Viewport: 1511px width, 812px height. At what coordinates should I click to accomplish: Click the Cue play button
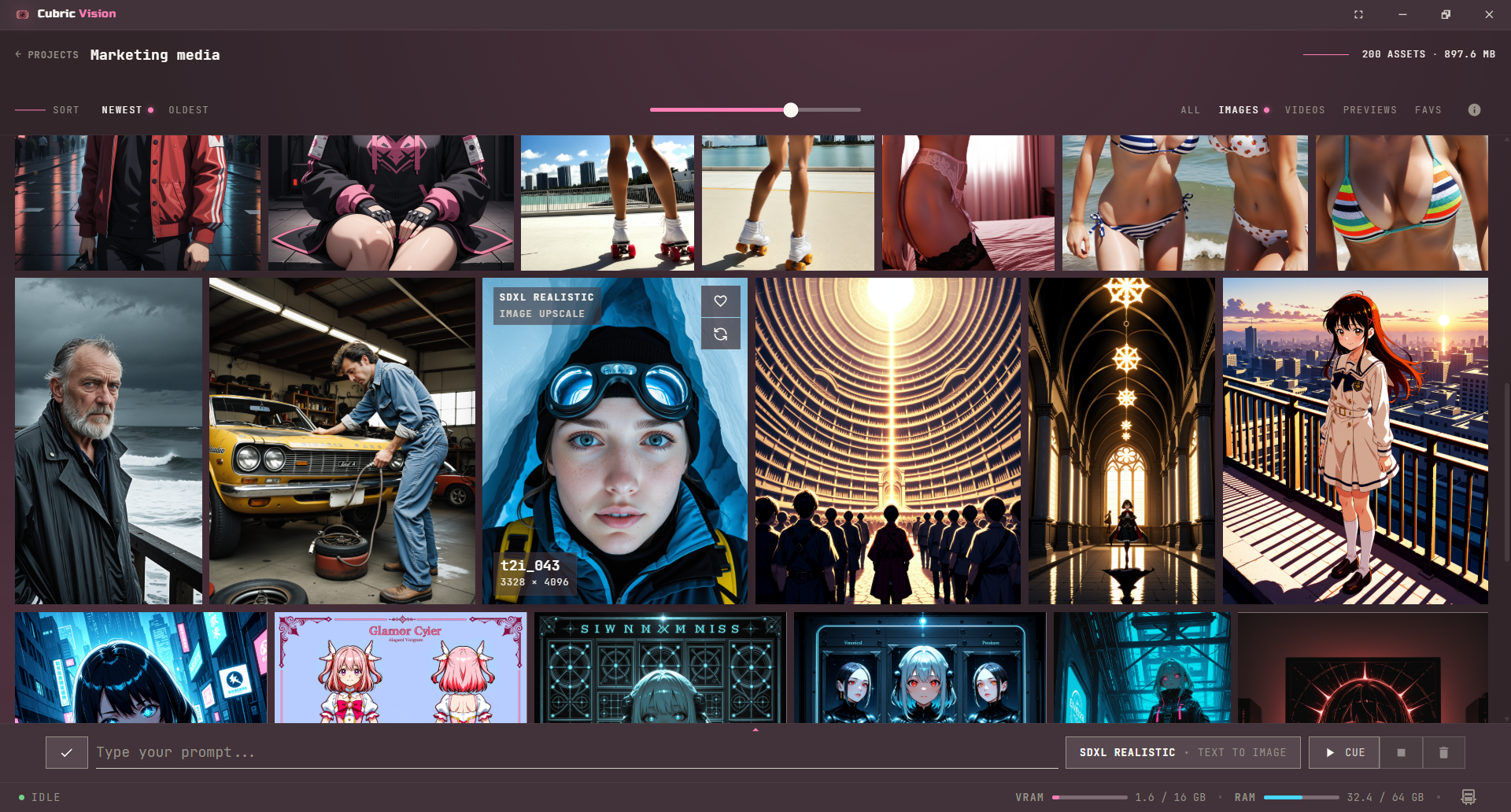[1344, 753]
